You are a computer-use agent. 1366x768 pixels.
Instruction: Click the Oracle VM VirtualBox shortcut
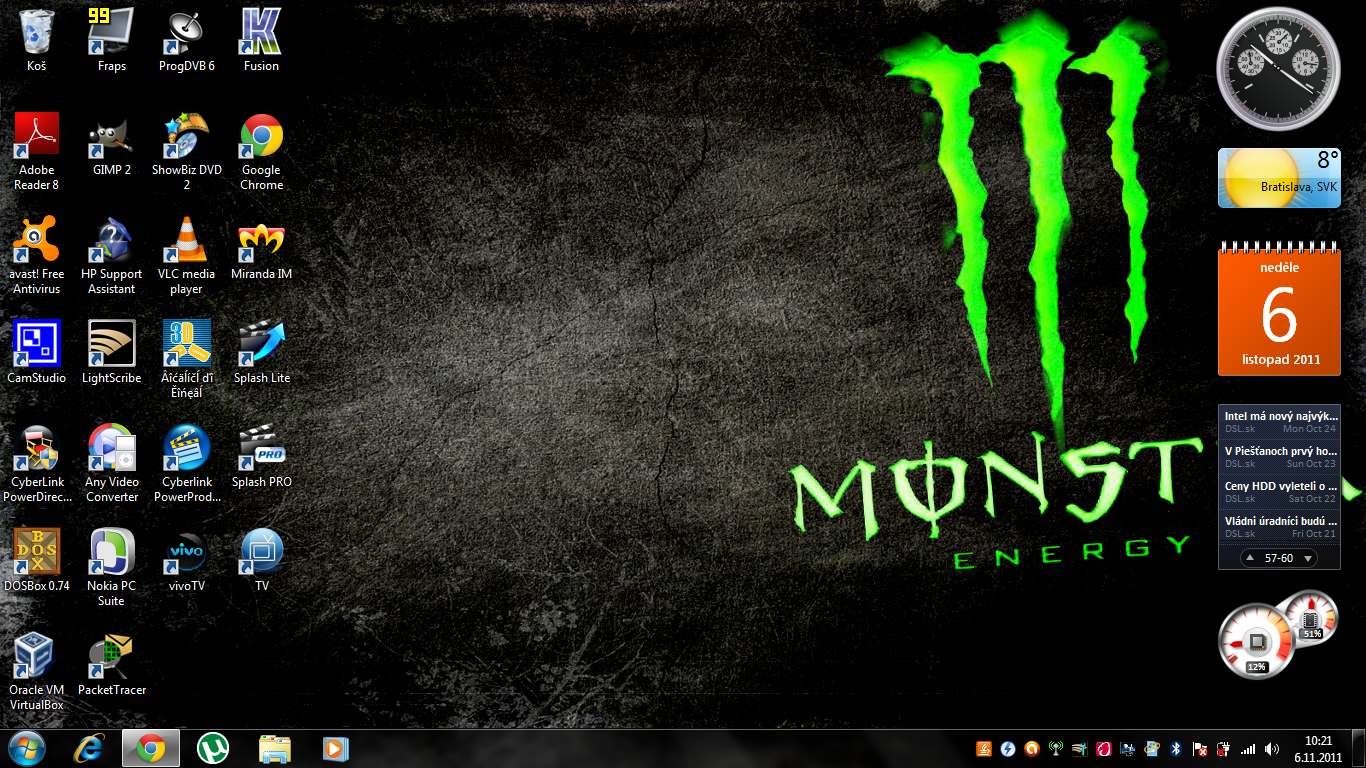[x=37, y=658]
